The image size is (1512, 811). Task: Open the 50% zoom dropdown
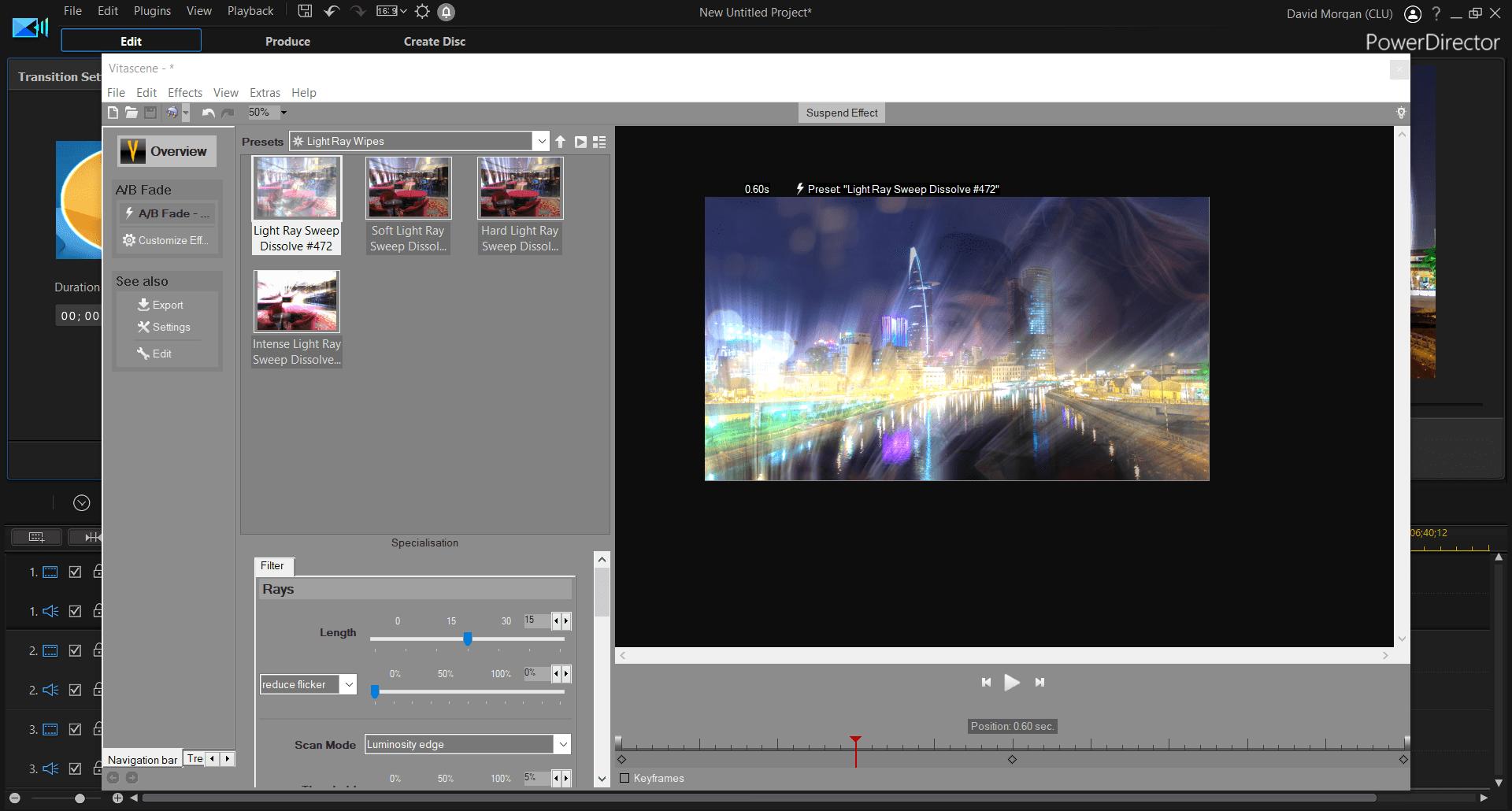click(x=283, y=113)
